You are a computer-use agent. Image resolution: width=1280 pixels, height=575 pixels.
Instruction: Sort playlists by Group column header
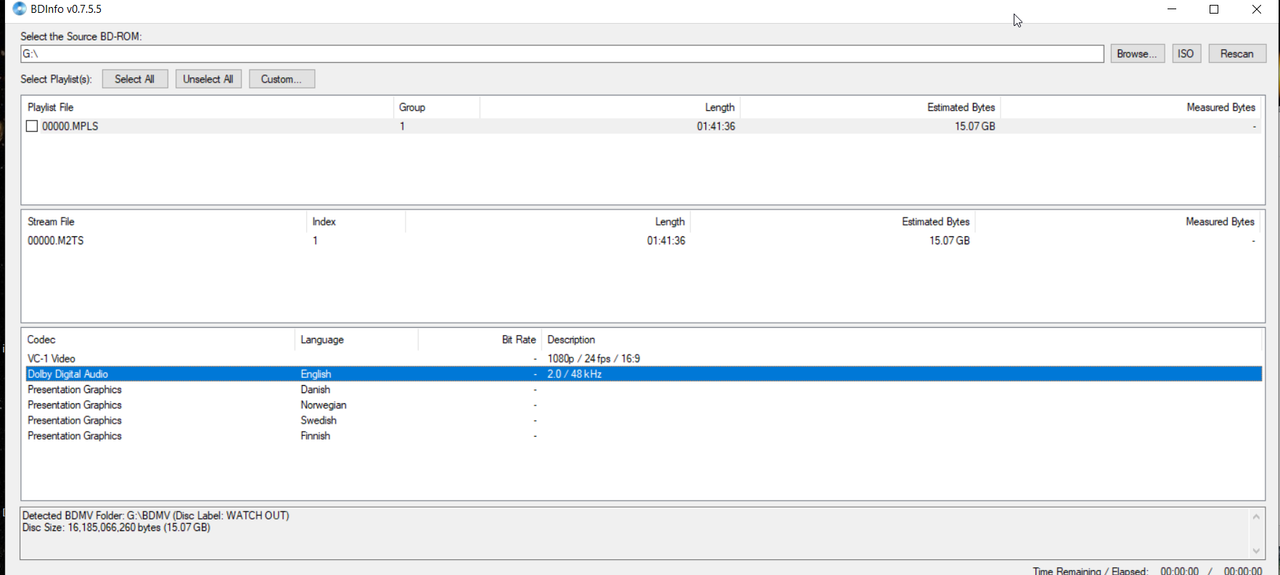point(437,107)
